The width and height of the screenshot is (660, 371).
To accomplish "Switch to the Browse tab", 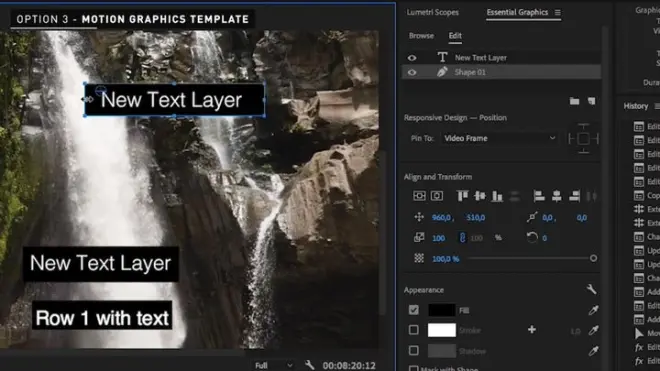I will [x=421, y=36].
